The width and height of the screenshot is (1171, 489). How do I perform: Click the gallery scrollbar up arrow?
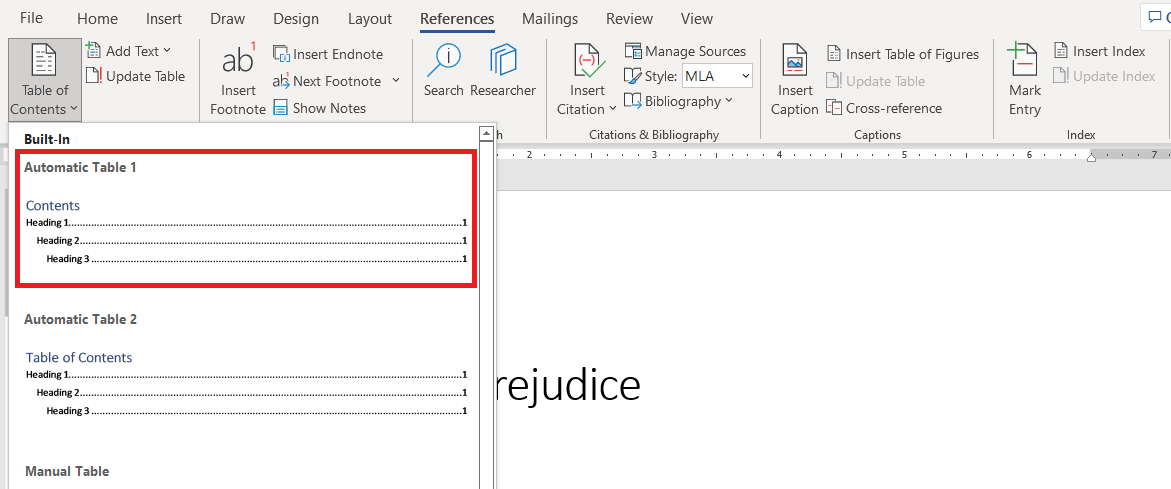pos(487,132)
